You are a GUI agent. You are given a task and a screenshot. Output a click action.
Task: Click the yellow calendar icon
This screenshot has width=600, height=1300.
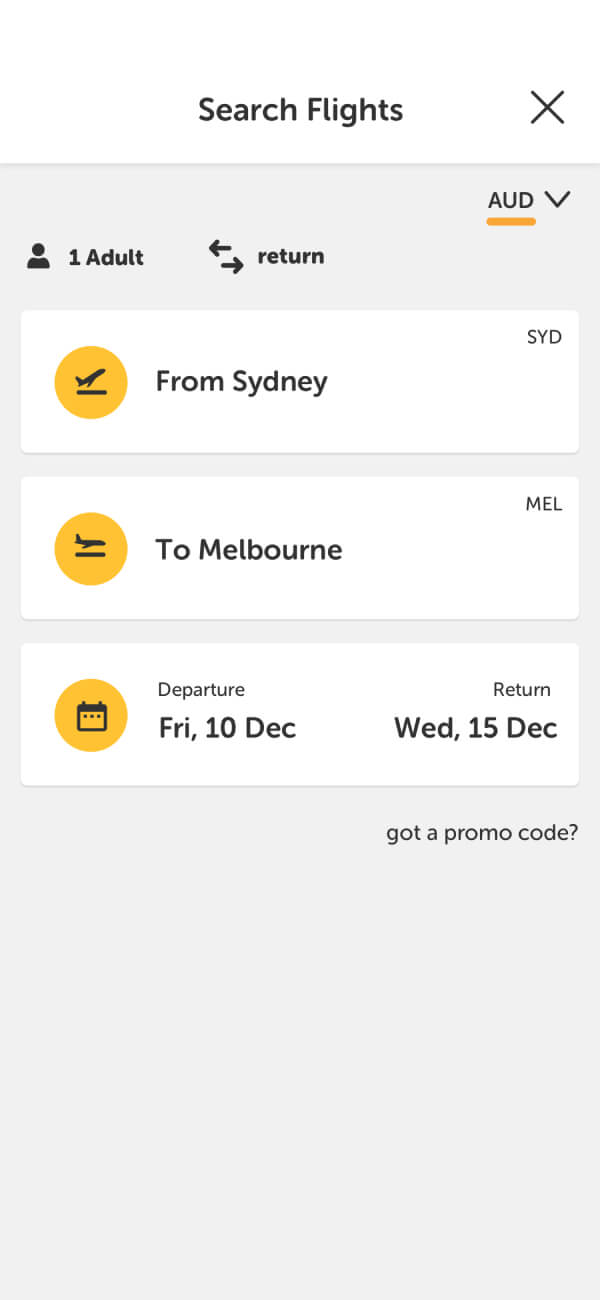pyautogui.click(x=91, y=715)
